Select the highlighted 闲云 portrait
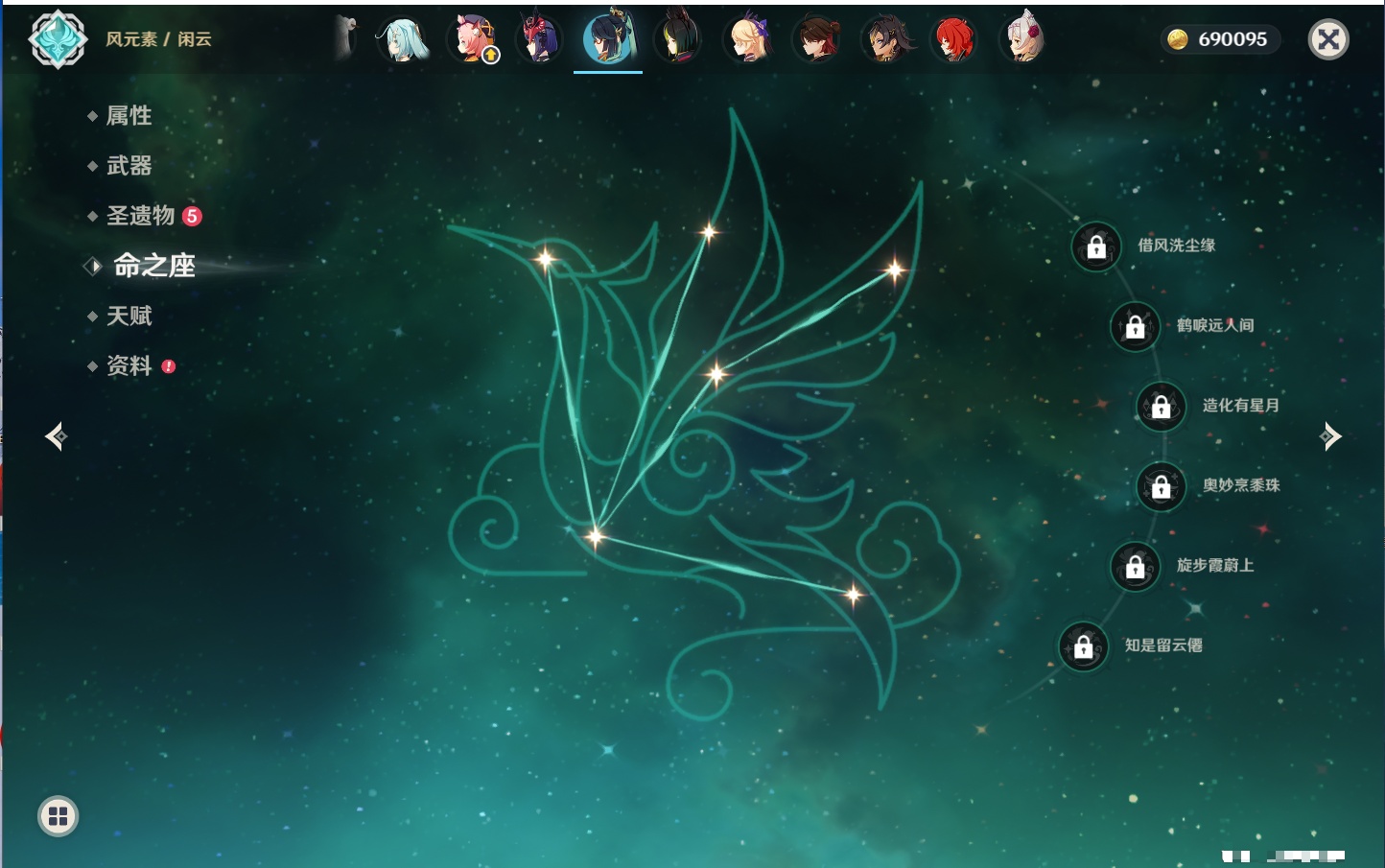Screen dimensions: 1385x868 coord(609,38)
